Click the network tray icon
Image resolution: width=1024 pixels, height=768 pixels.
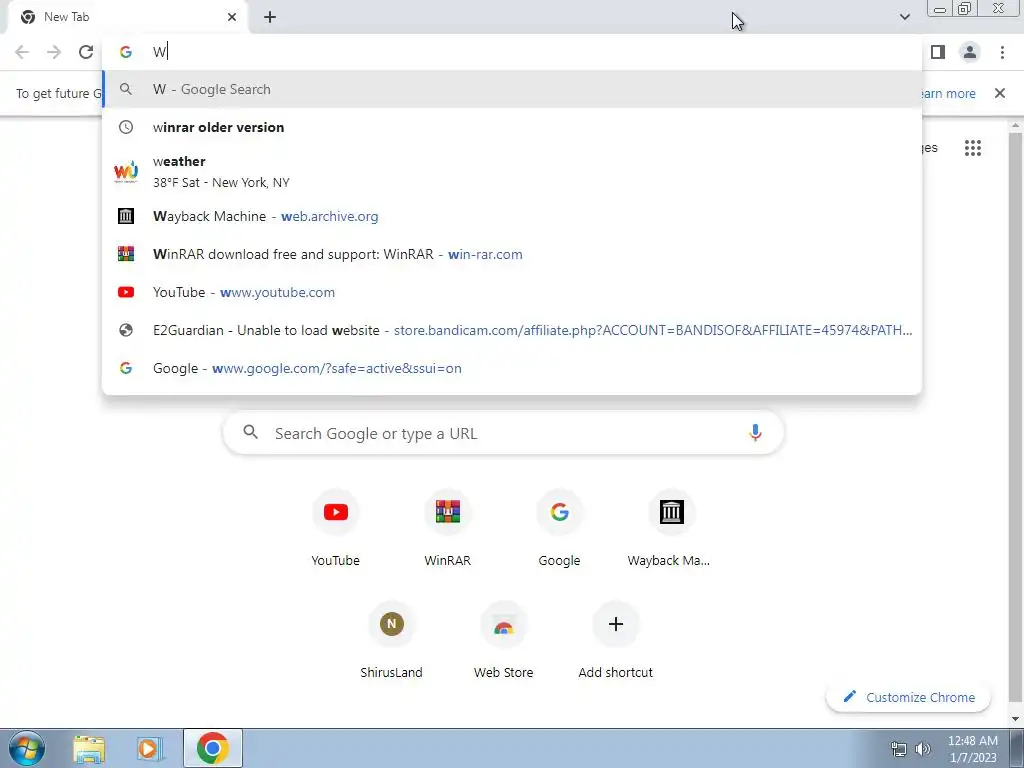pyautogui.click(x=899, y=749)
